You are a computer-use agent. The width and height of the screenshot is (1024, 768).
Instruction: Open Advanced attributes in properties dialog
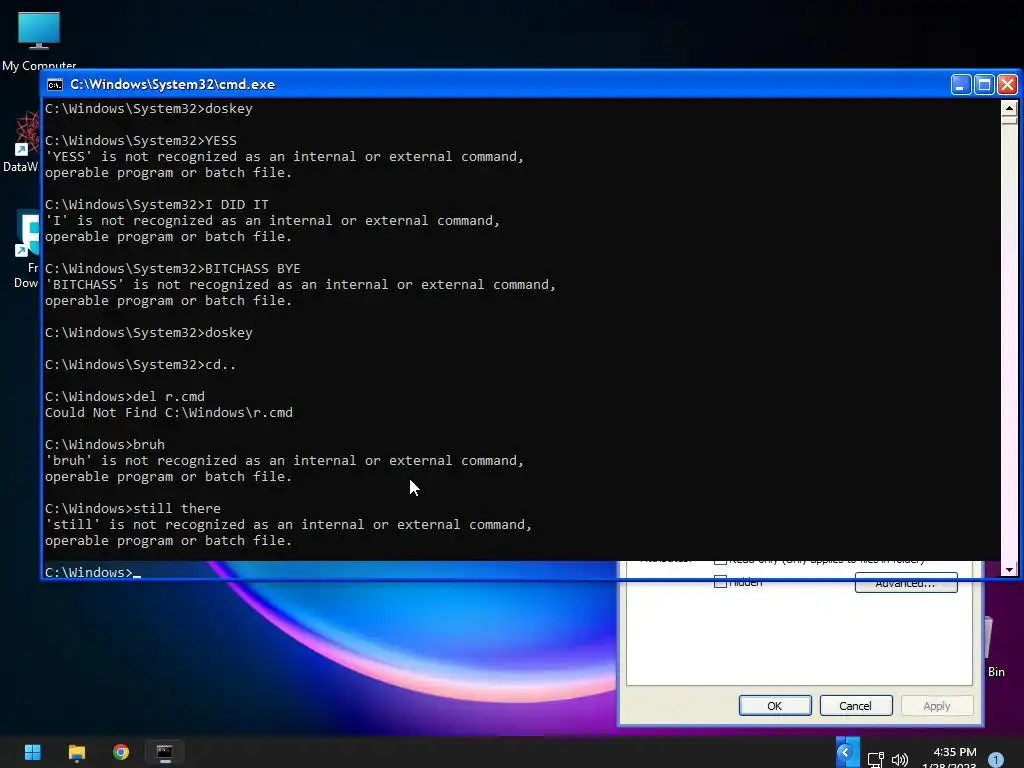pos(906,583)
